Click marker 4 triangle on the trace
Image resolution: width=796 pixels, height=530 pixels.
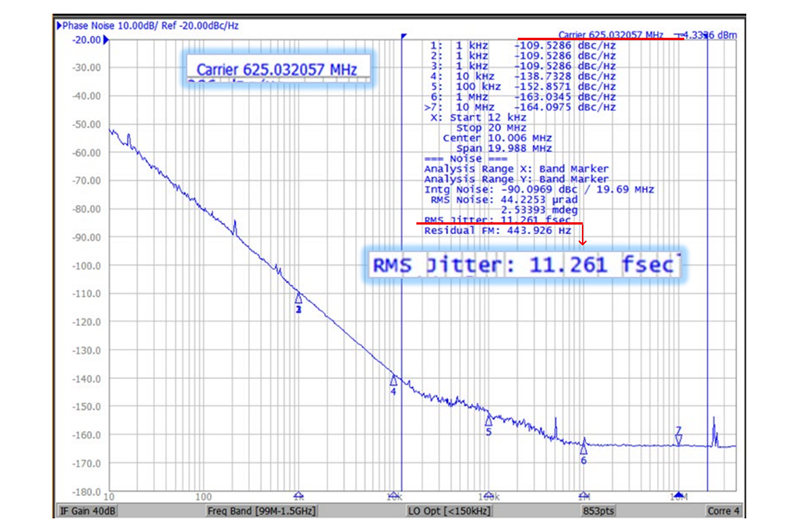pyautogui.click(x=394, y=381)
